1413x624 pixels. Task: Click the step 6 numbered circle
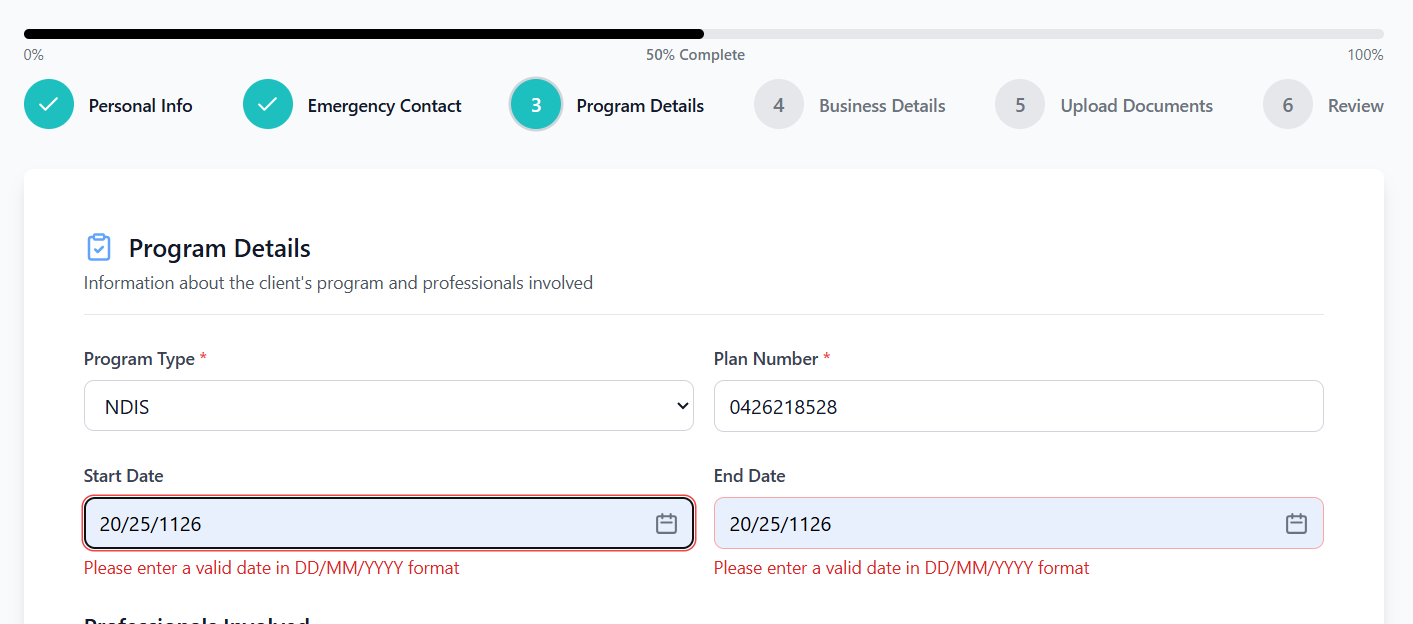click(1288, 105)
